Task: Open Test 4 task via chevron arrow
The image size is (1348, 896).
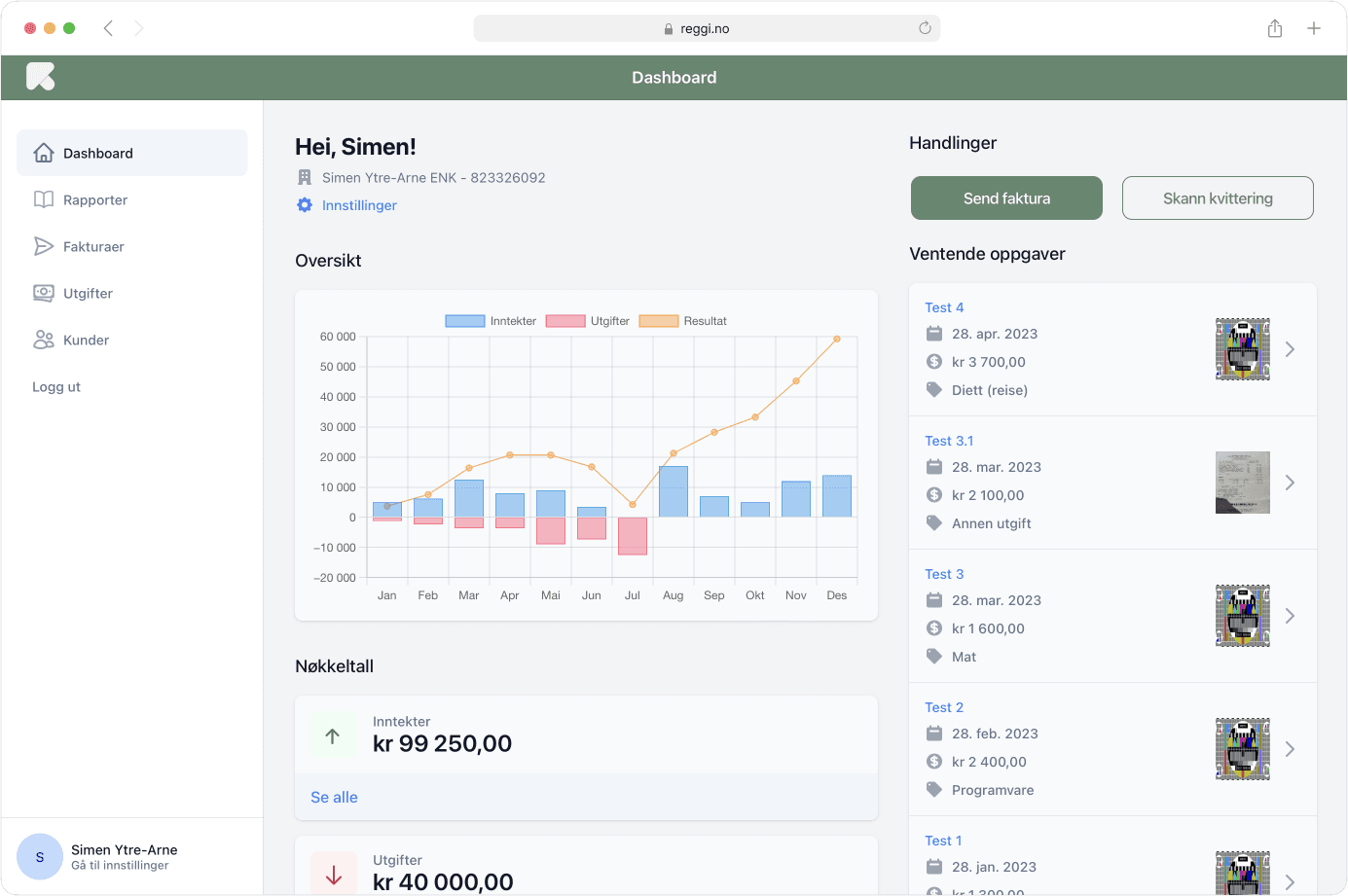Action: (1290, 349)
